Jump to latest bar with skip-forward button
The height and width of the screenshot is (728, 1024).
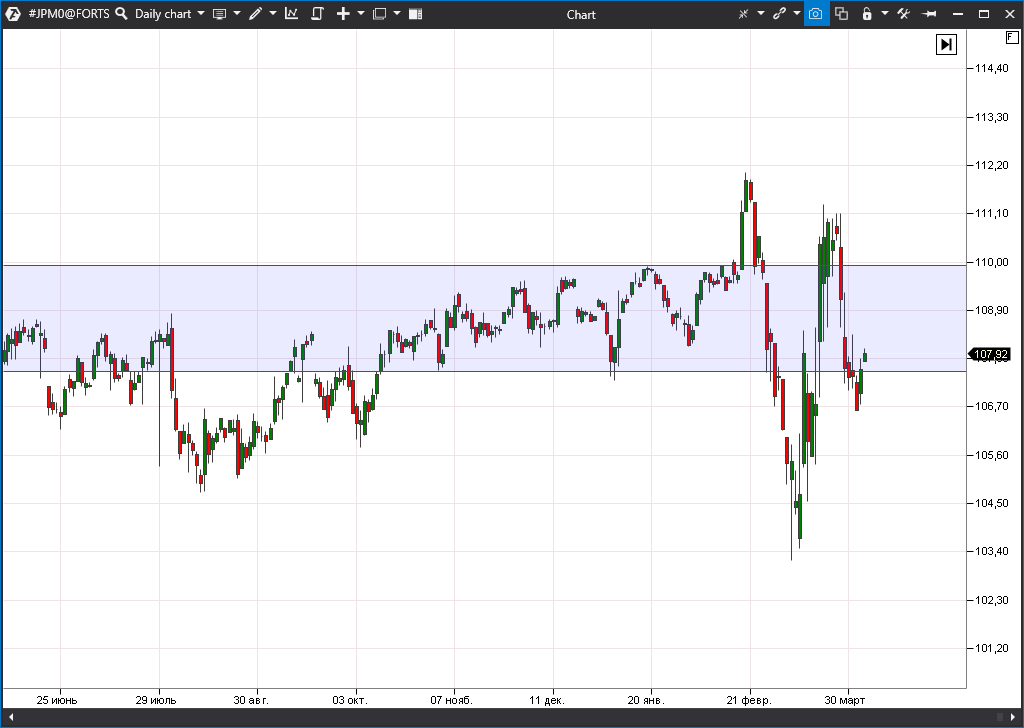click(946, 44)
